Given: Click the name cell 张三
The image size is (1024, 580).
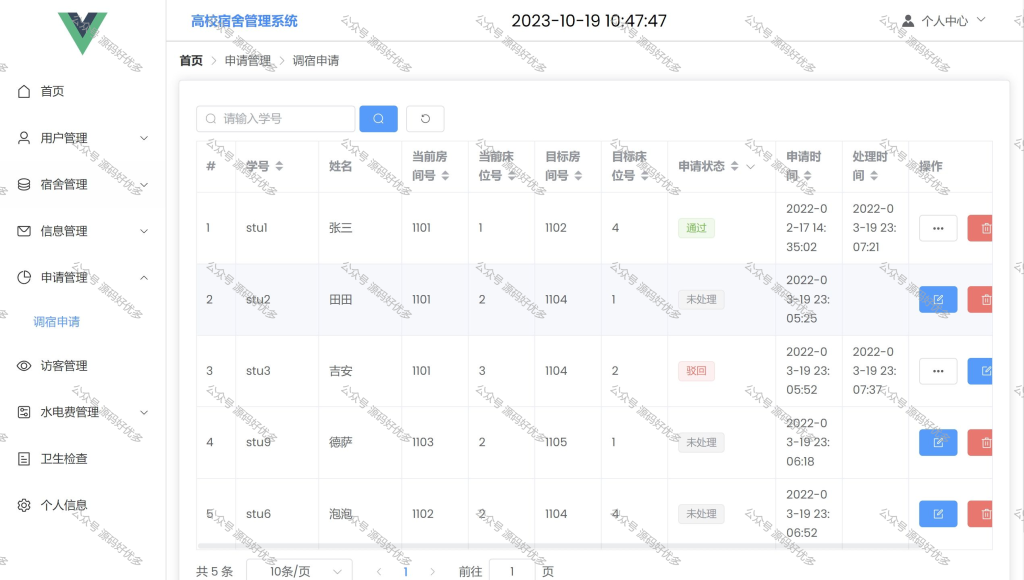Looking at the screenshot, I should click(340, 228).
